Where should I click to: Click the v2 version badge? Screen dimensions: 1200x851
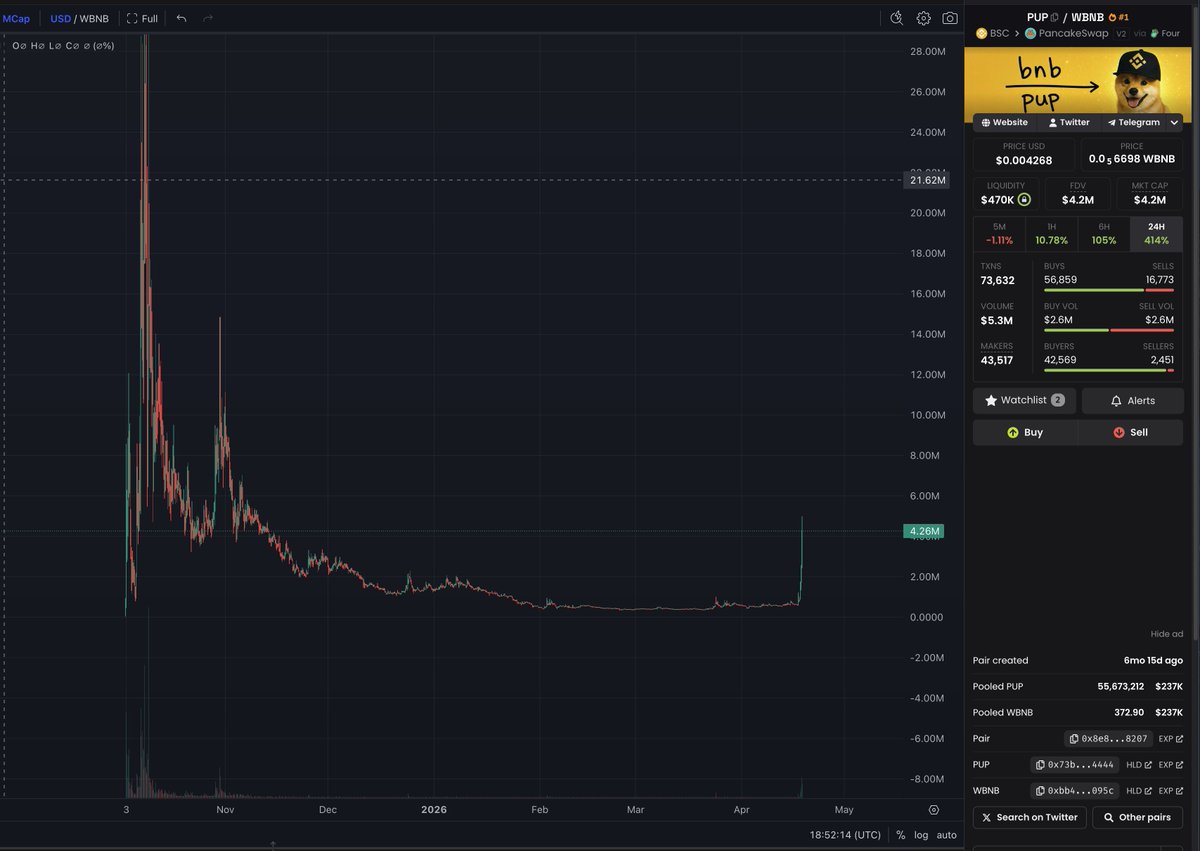pyautogui.click(x=1121, y=33)
